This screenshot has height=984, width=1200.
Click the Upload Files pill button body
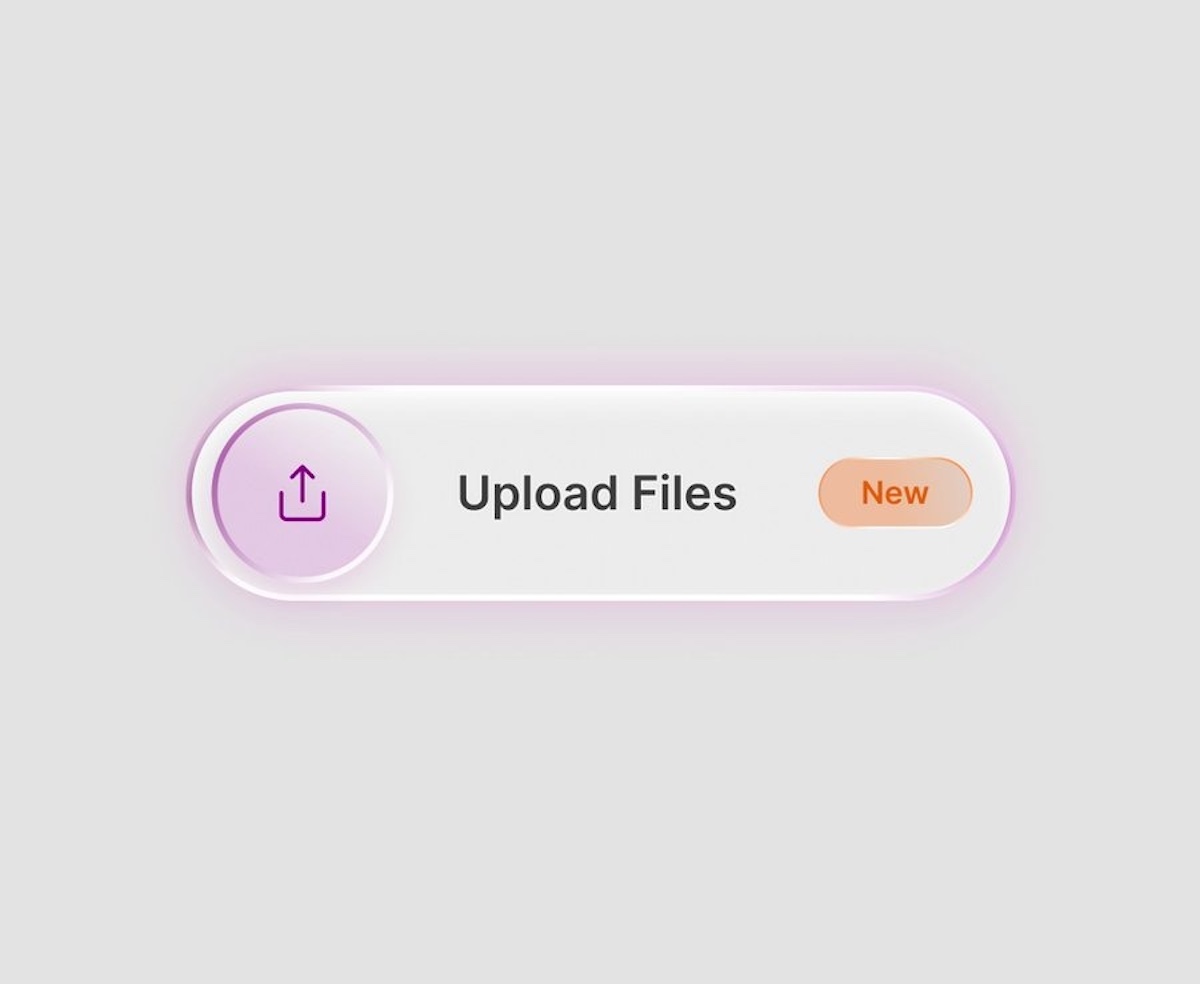[600, 493]
